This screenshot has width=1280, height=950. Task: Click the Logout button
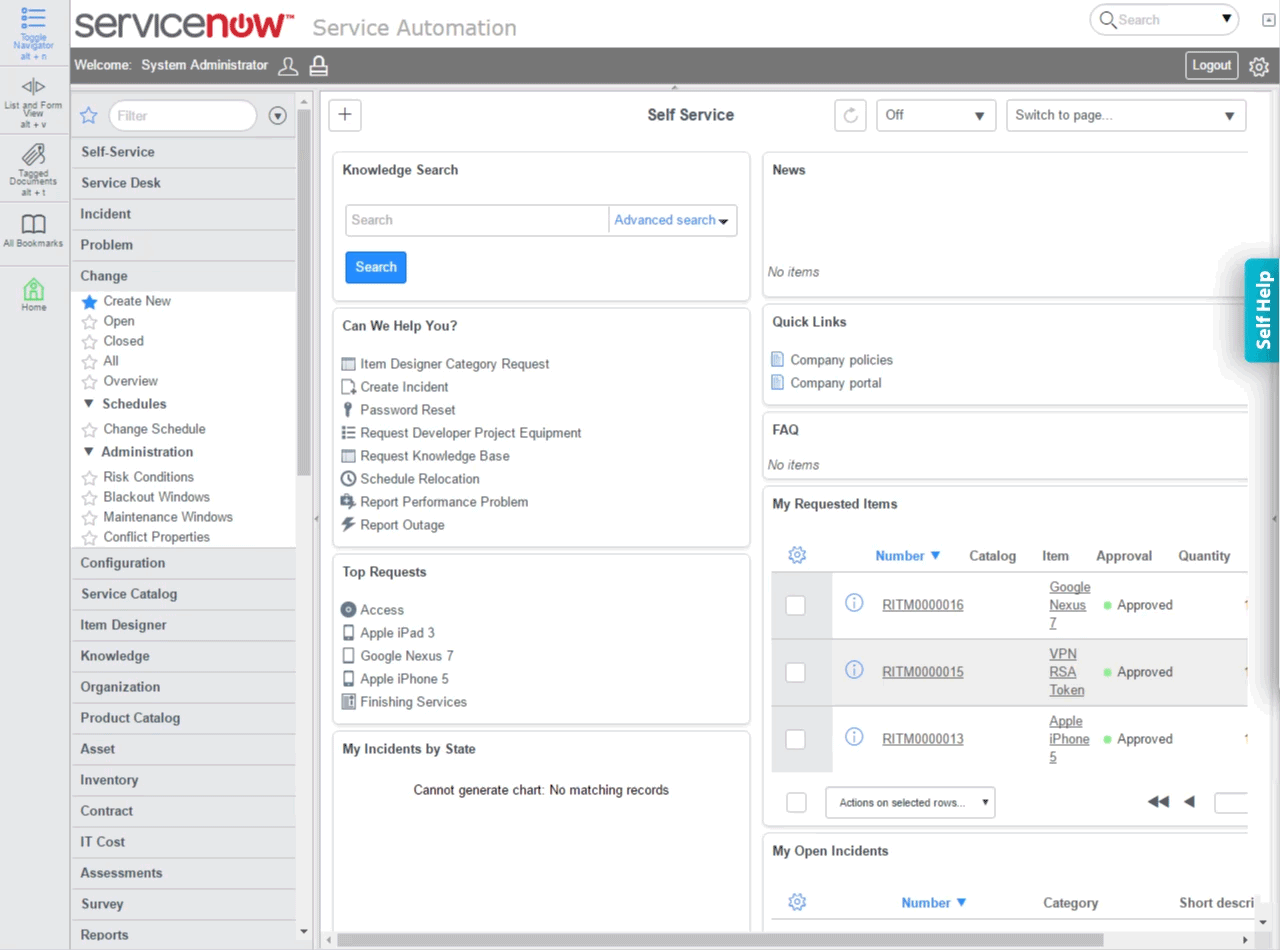pos(1211,65)
